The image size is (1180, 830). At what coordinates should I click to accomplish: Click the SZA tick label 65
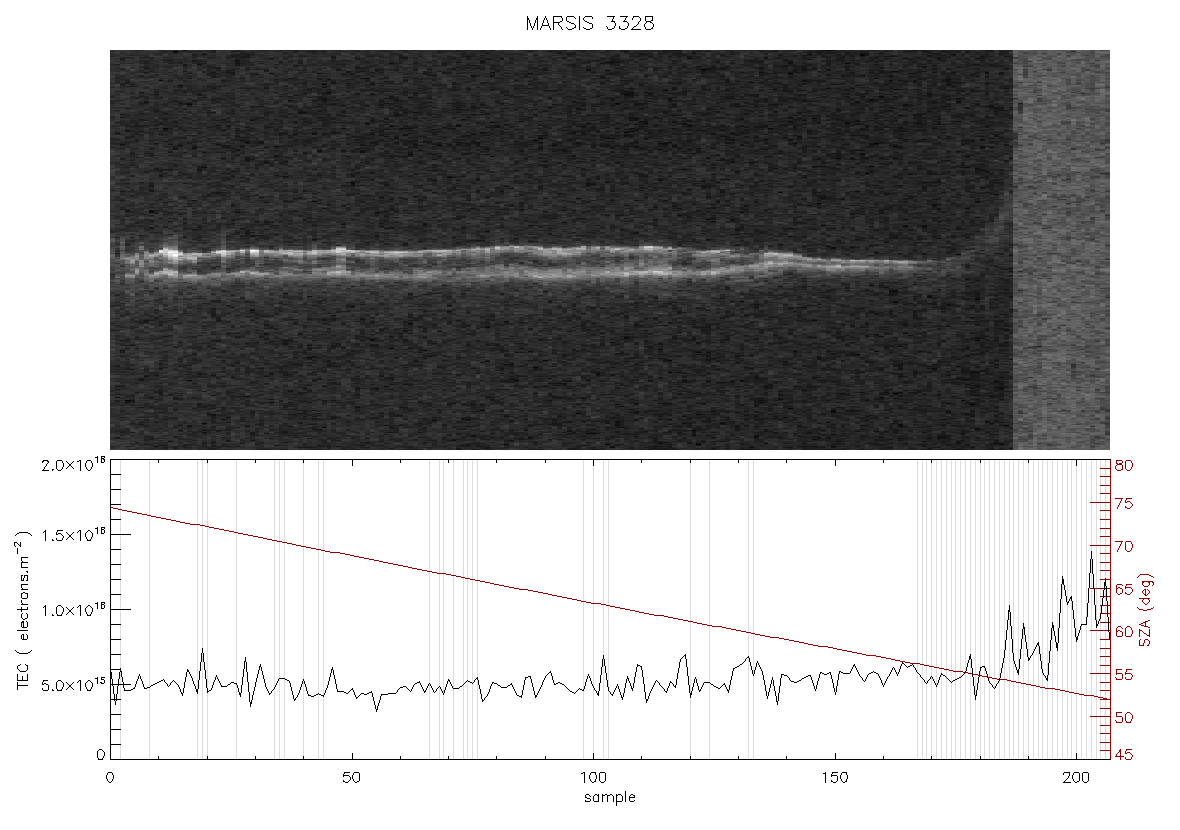[1124, 588]
